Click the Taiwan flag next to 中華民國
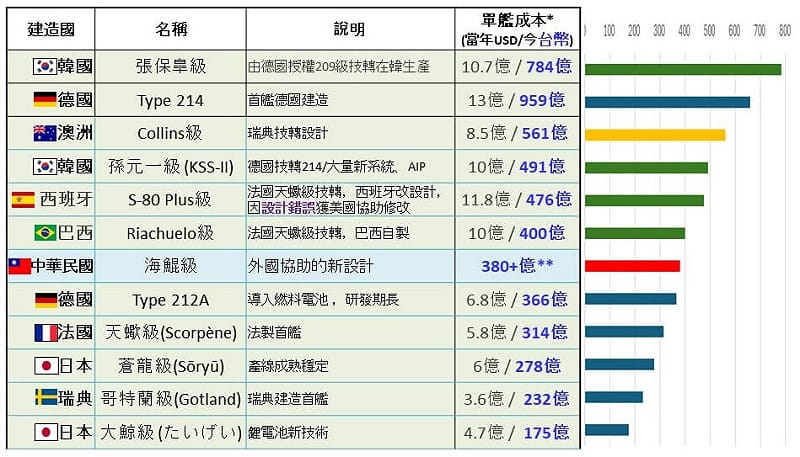800x457 pixels. point(20,266)
